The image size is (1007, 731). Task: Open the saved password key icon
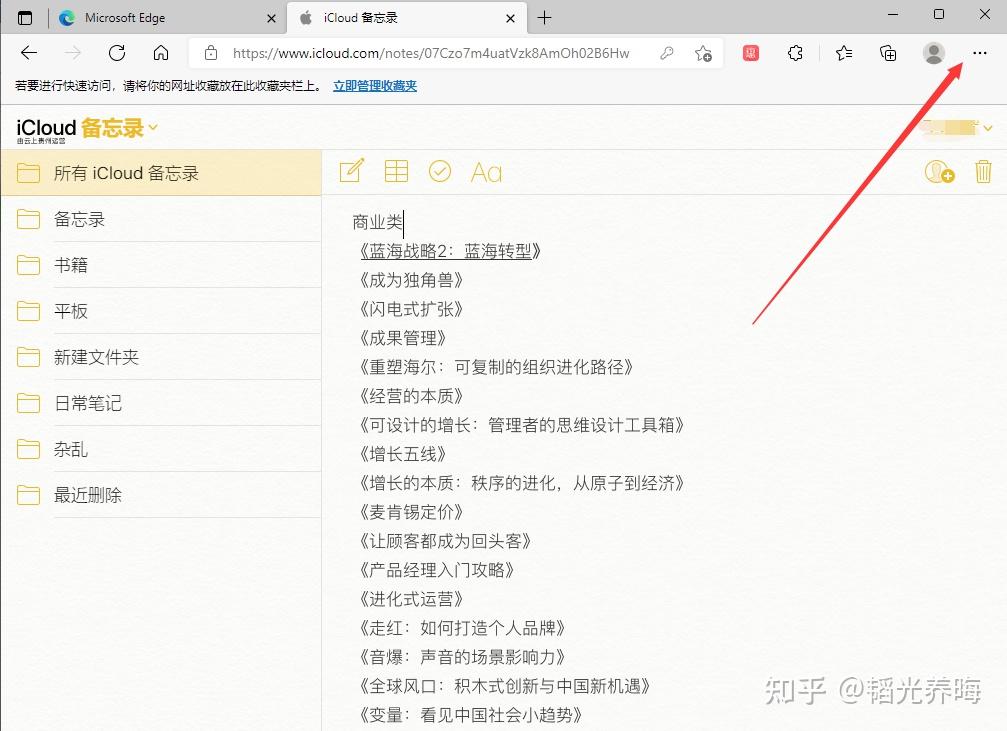(x=667, y=53)
